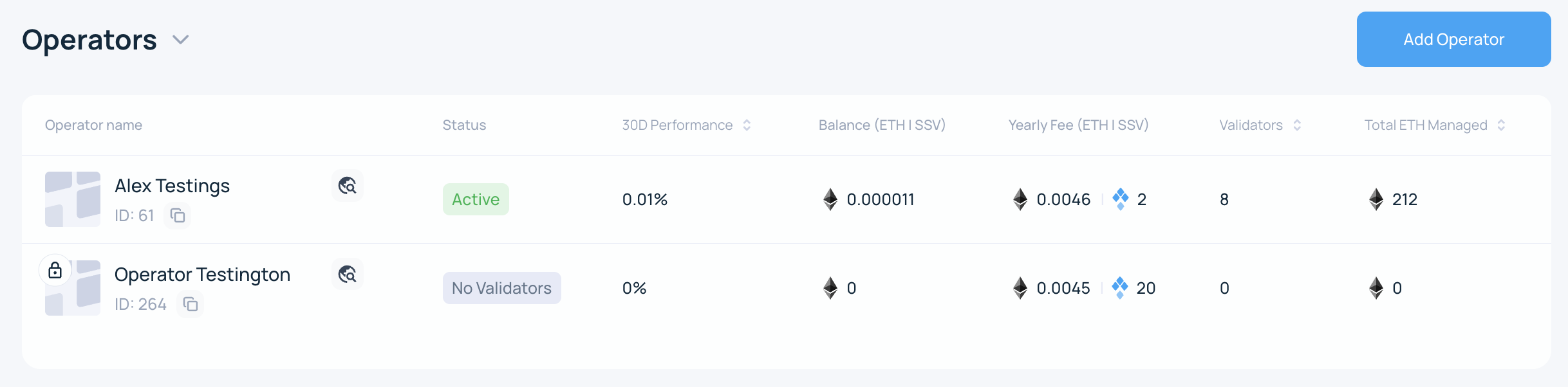
Task: Click SSV token icon in Operator Testington fee
Action: click(1120, 288)
